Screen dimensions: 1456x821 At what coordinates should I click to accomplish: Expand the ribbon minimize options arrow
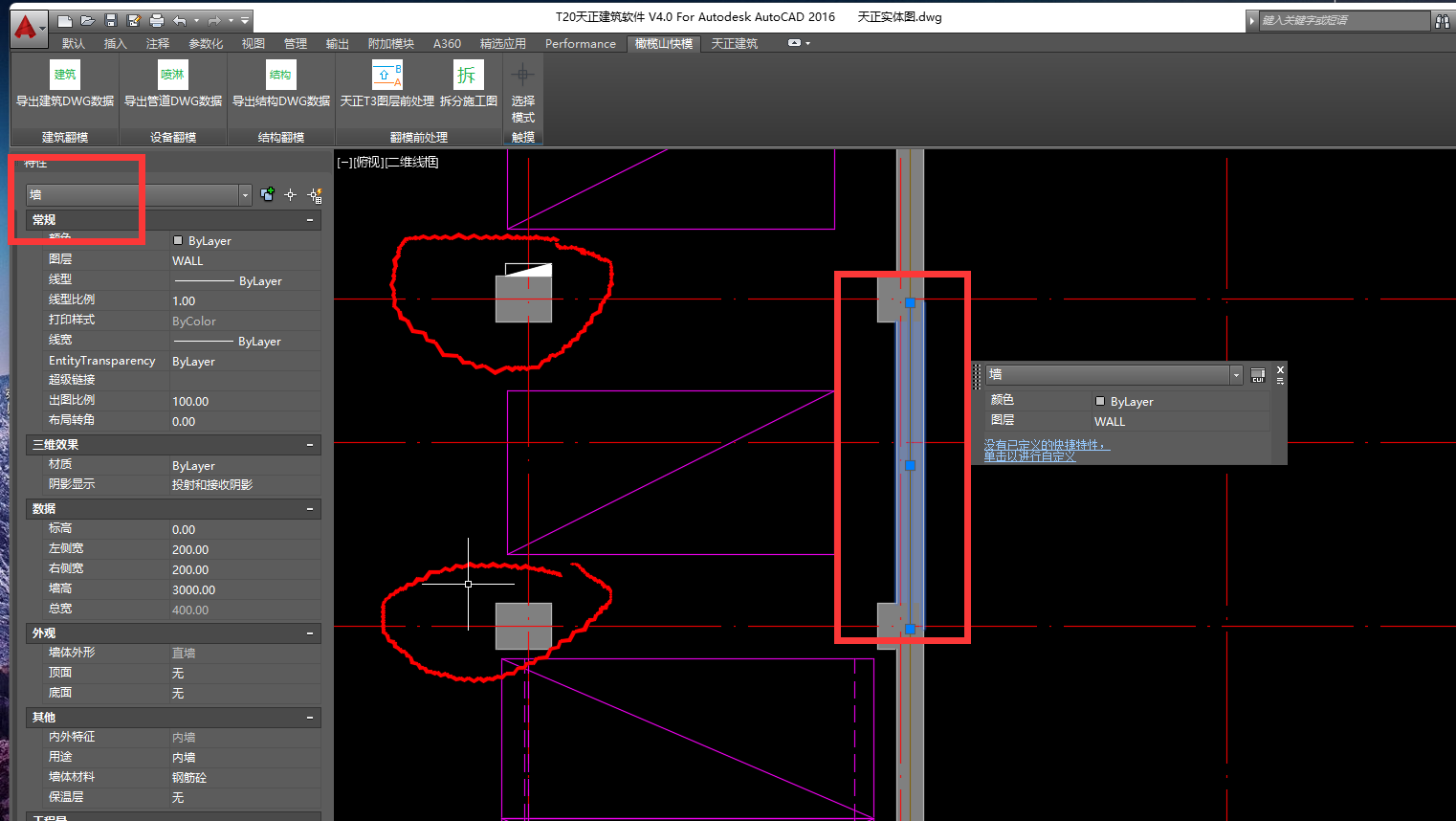808,43
